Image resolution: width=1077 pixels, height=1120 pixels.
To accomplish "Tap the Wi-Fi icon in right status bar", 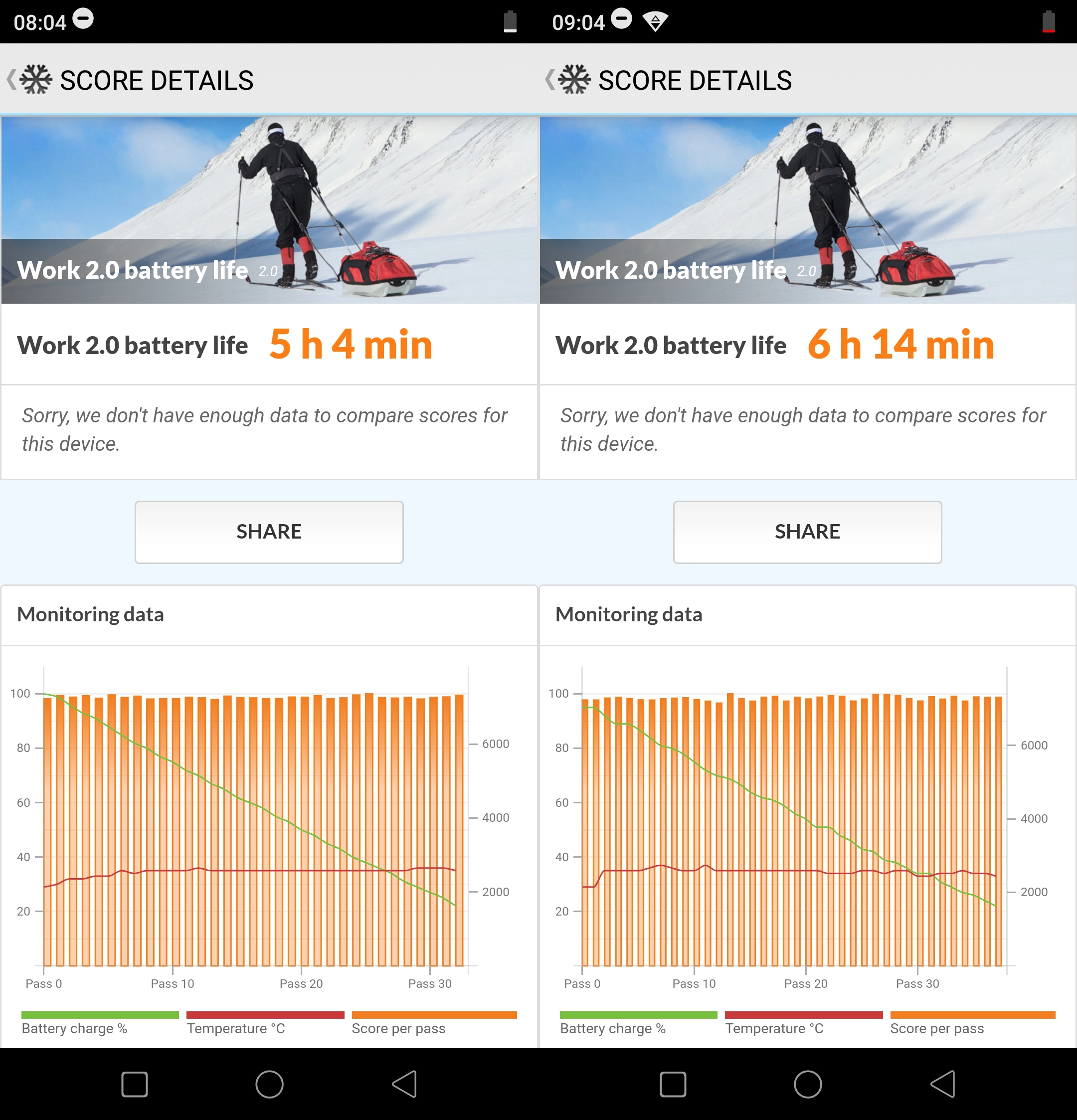I will [655, 22].
